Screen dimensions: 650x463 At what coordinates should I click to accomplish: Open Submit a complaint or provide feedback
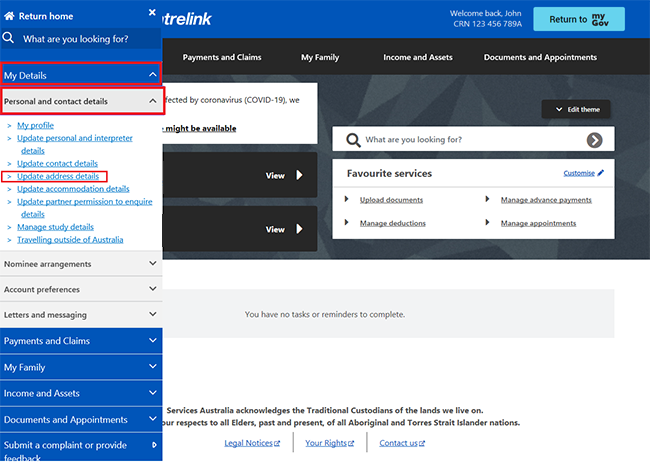pyautogui.click(x=81, y=448)
